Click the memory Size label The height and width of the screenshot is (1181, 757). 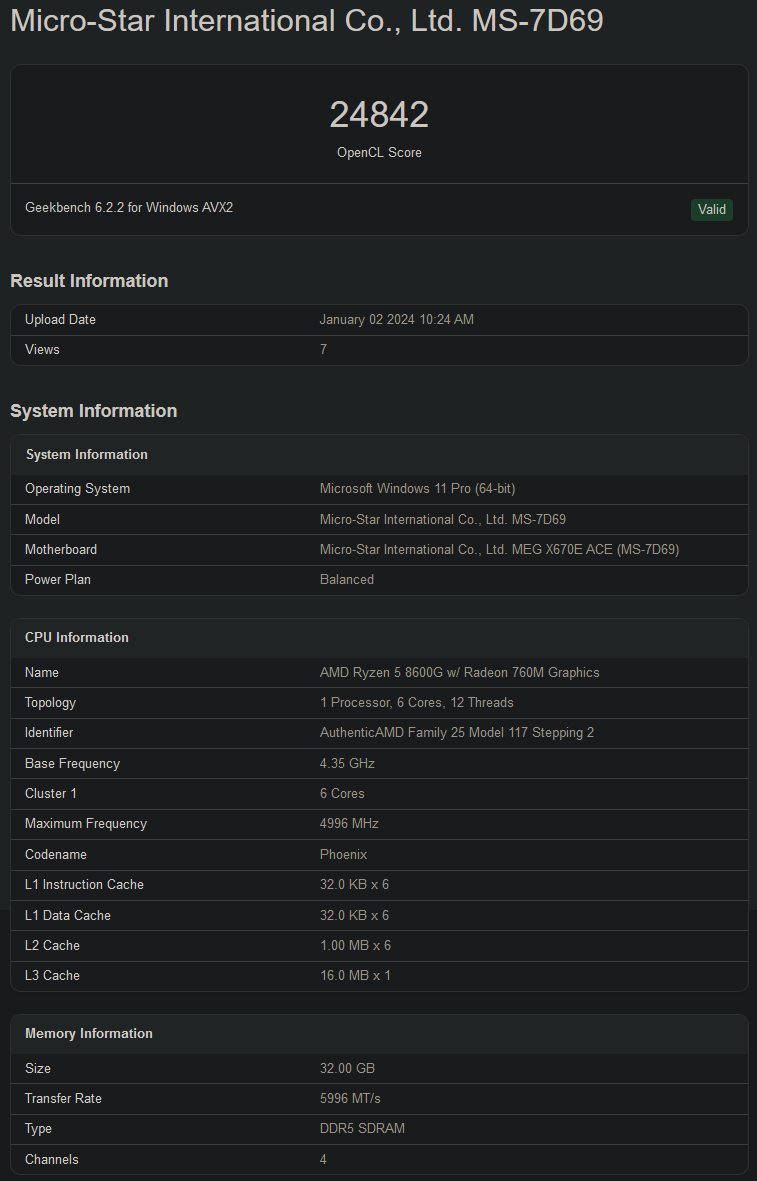(x=38, y=1069)
